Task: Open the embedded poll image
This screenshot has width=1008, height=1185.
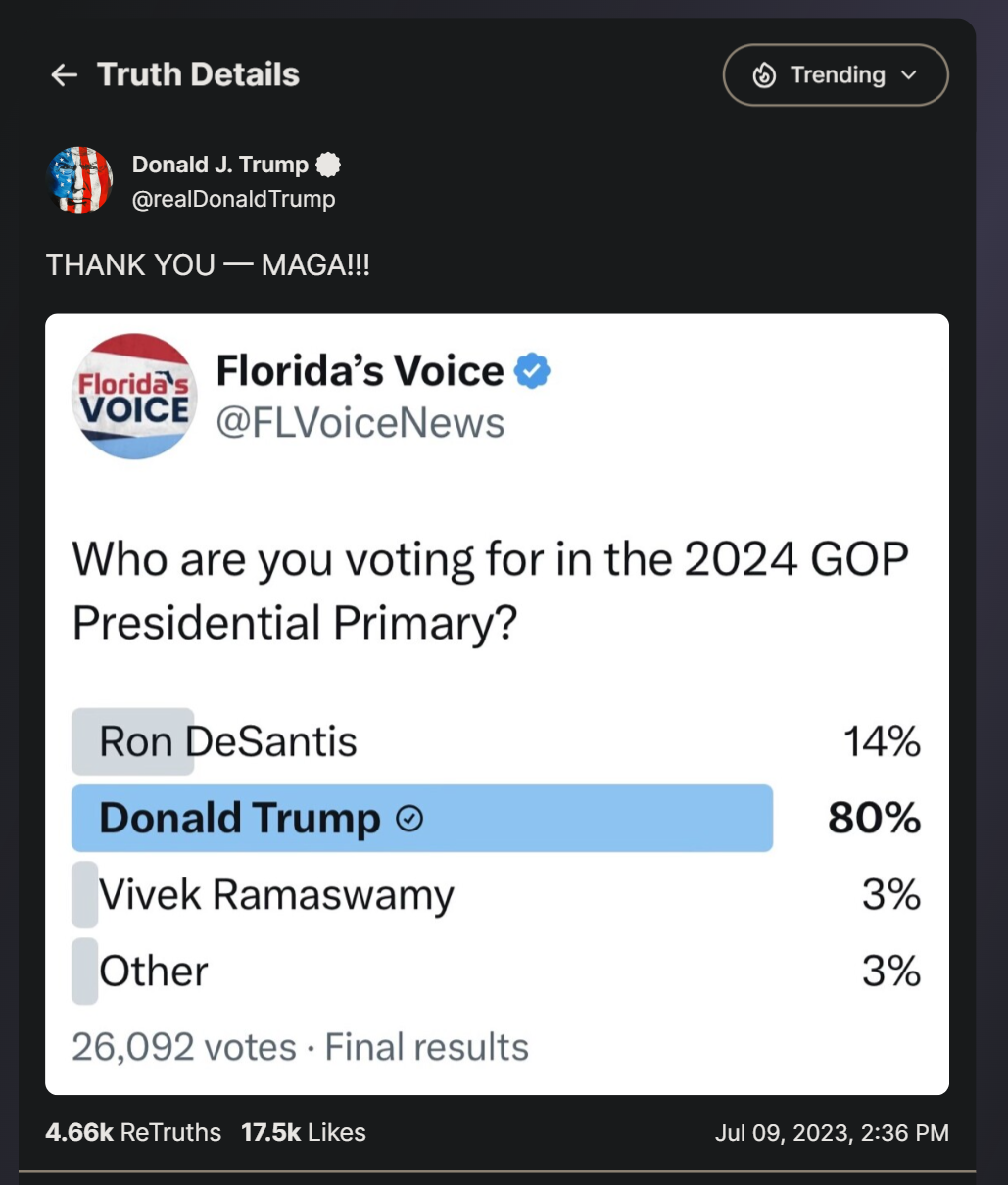Action: [497, 704]
